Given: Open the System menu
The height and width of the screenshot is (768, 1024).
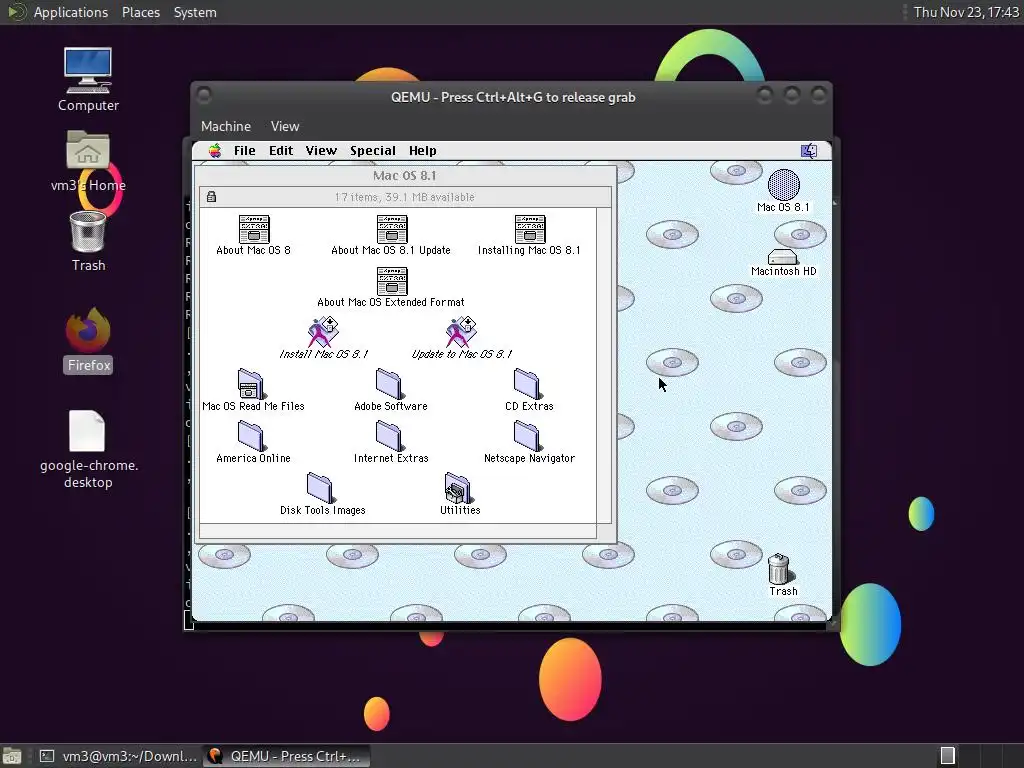Looking at the screenshot, I should pyautogui.click(x=195, y=12).
